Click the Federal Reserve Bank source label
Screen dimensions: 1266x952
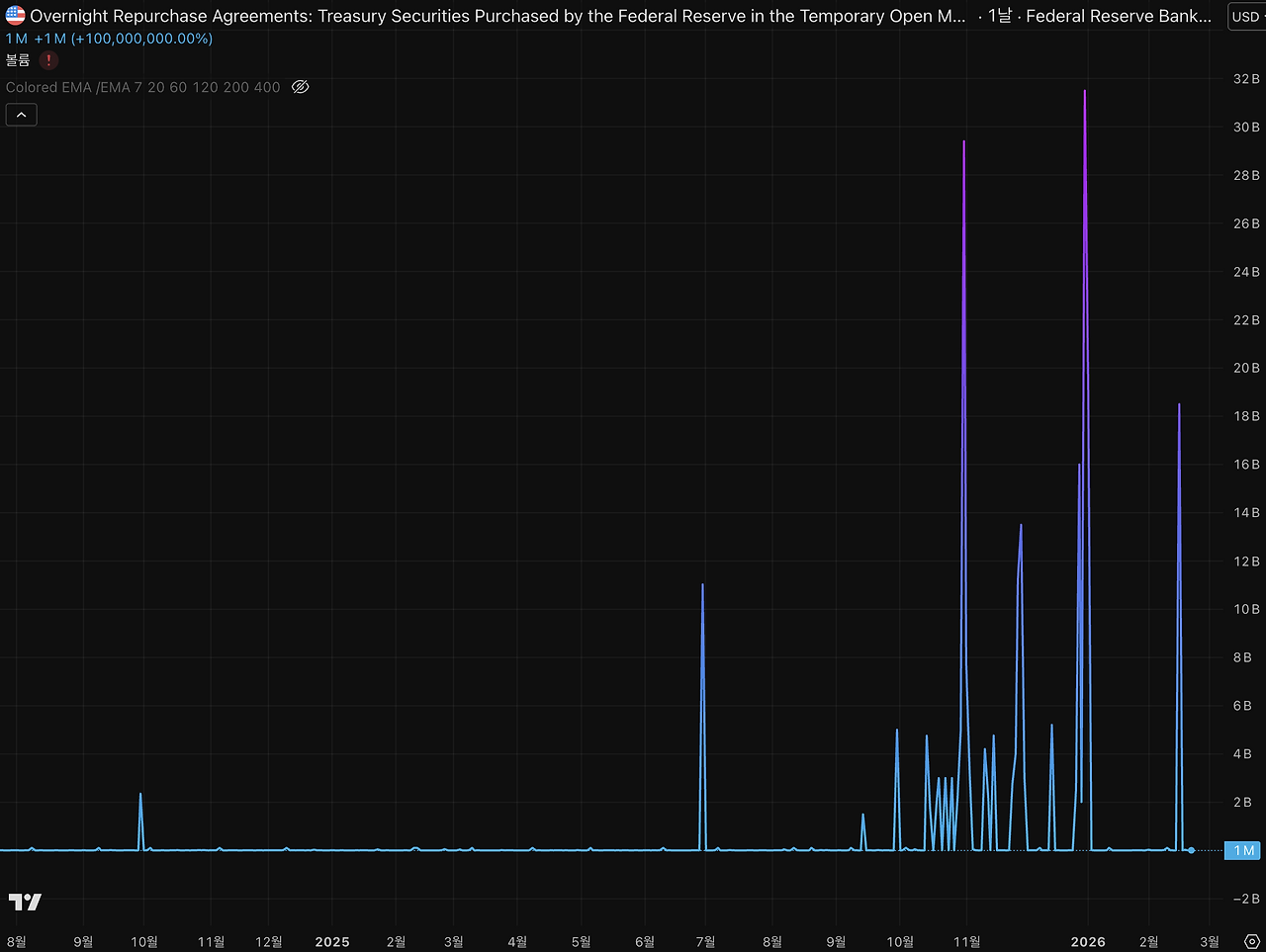(1119, 16)
